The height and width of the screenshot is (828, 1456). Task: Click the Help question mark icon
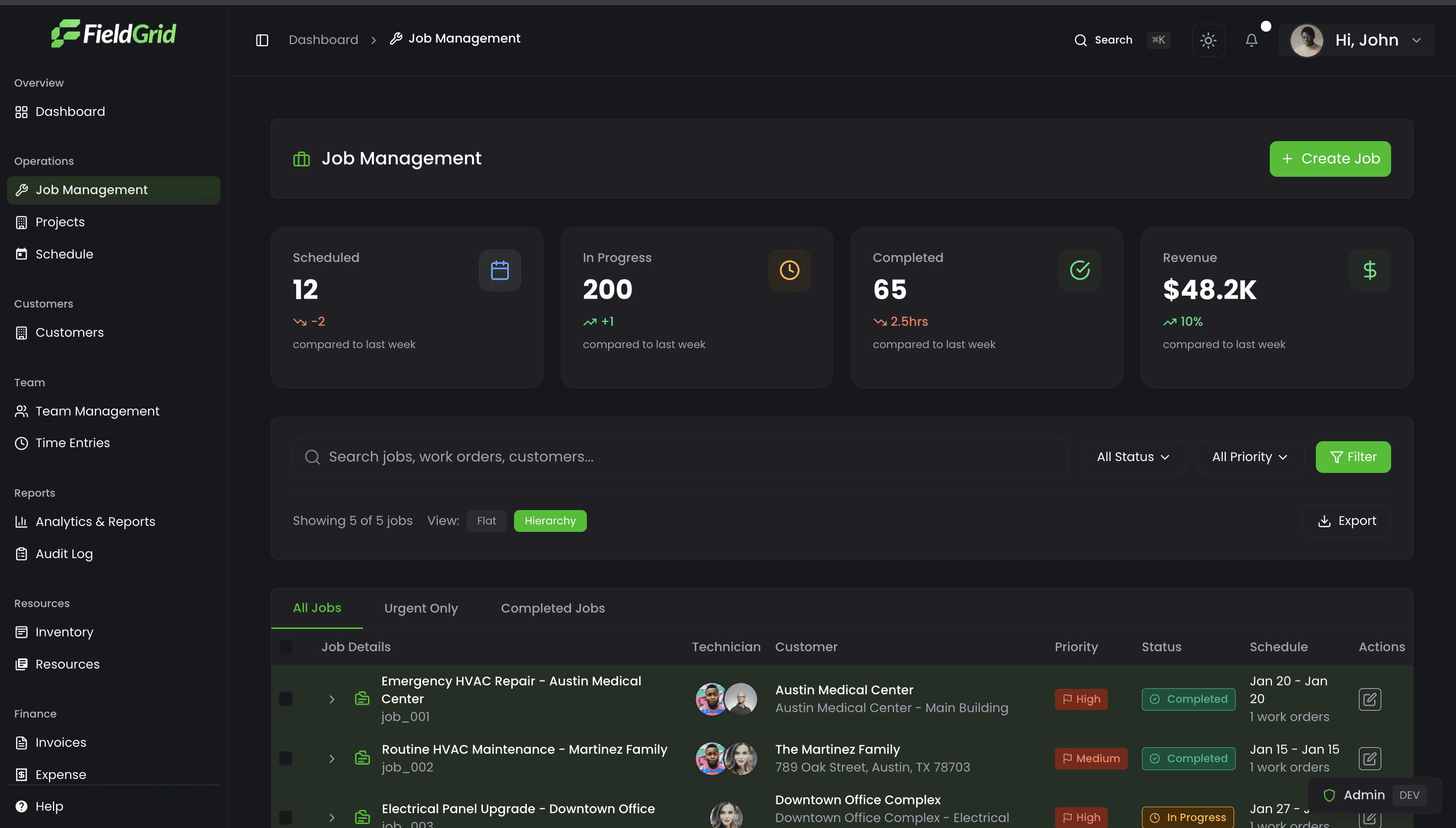pyautogui.click(x=22, y=806)
